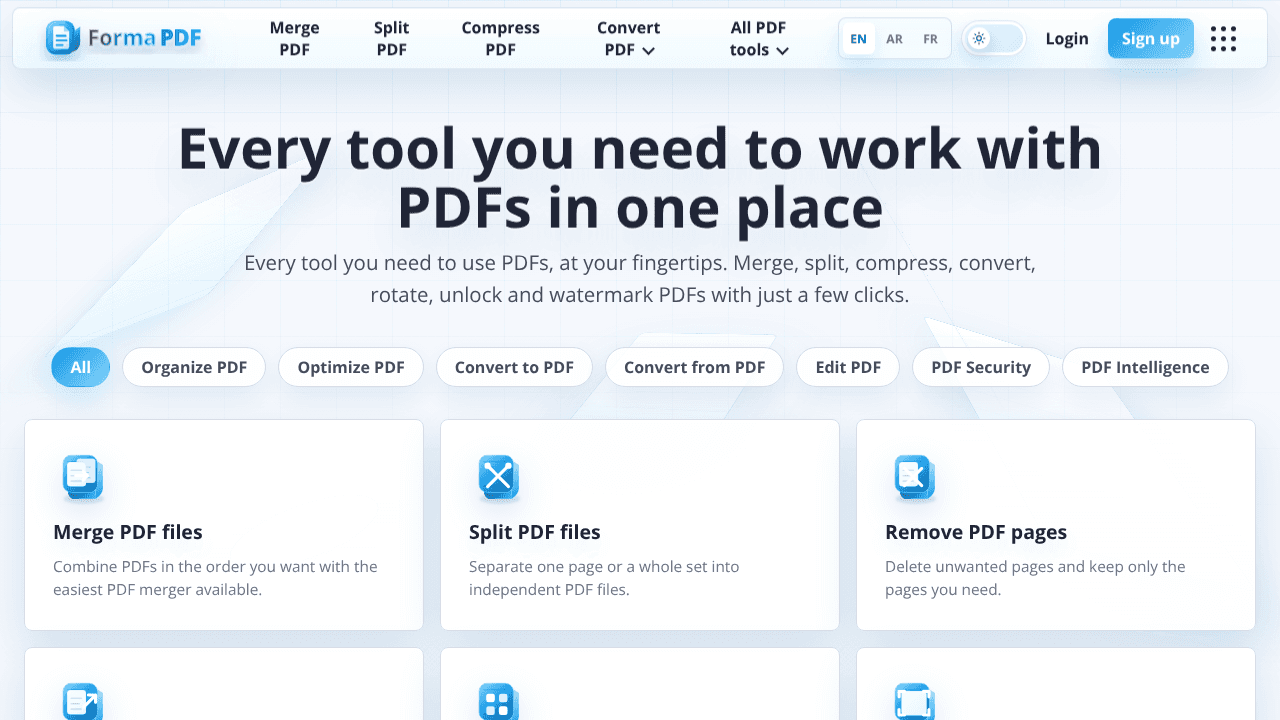Open Split PDF from the navbar
Screen dimensions: 1280x720
click(392, 39)
